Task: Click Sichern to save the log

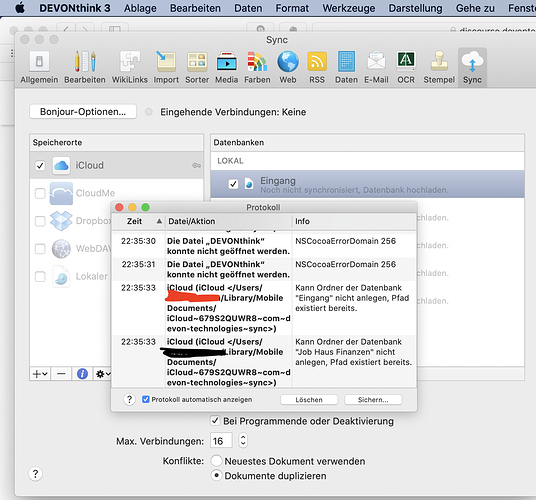Action: pos(373,400)
